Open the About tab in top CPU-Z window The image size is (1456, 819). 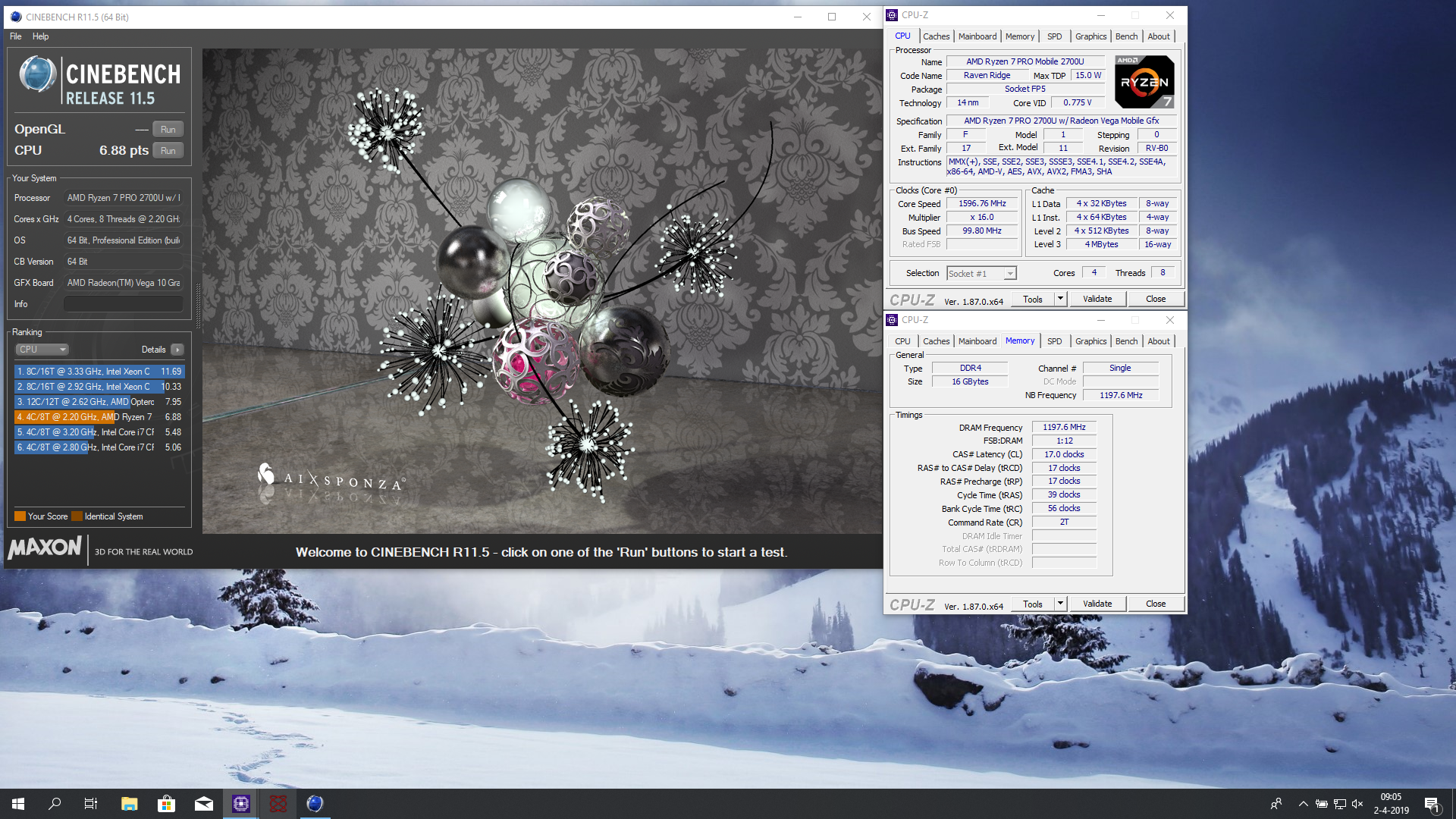(x=1158, y=36)
